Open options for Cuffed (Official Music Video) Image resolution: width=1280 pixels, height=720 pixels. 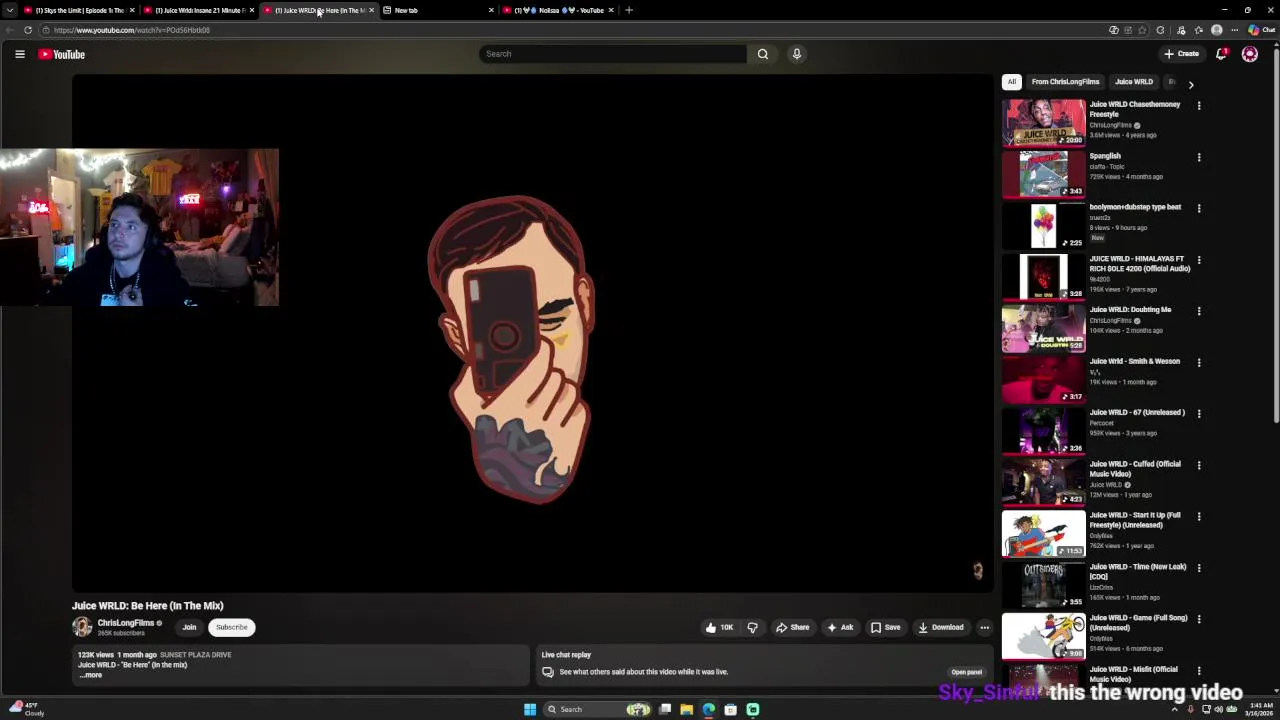tap(1199, 465)
